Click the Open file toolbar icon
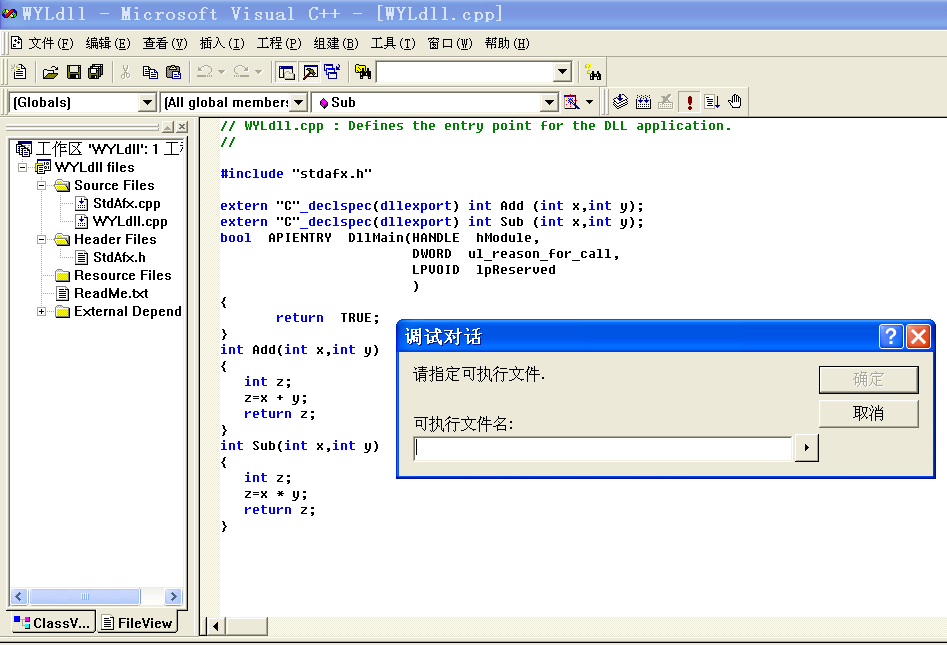The height and width of the screenshot is (645, 947). (51, 72)
